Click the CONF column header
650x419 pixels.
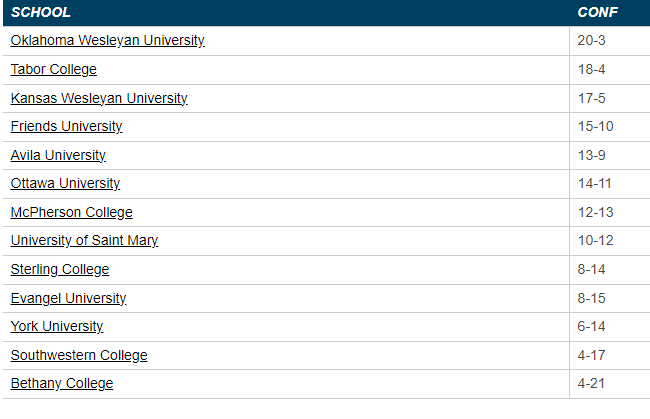tap(598, 13)
